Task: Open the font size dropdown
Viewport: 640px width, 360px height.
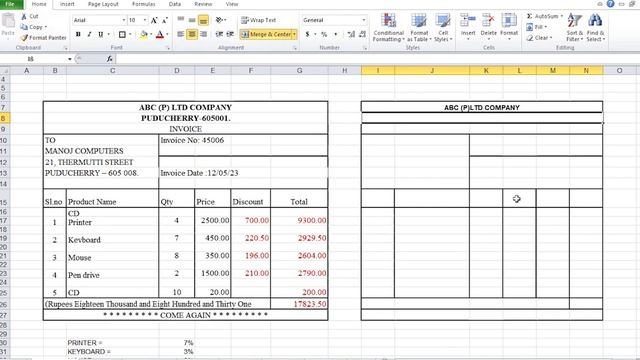Action: (x=144, y=20)
